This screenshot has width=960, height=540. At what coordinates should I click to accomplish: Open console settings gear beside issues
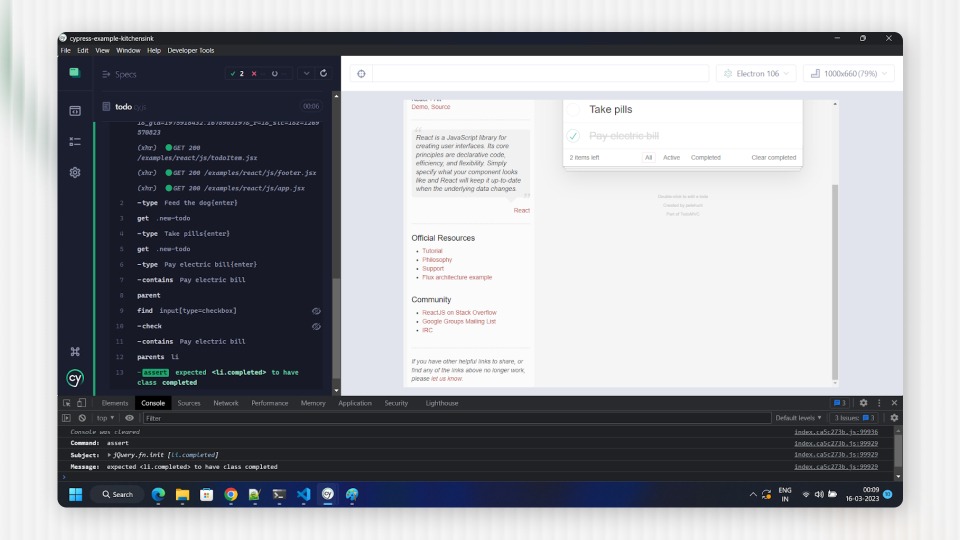click(894, 418)
